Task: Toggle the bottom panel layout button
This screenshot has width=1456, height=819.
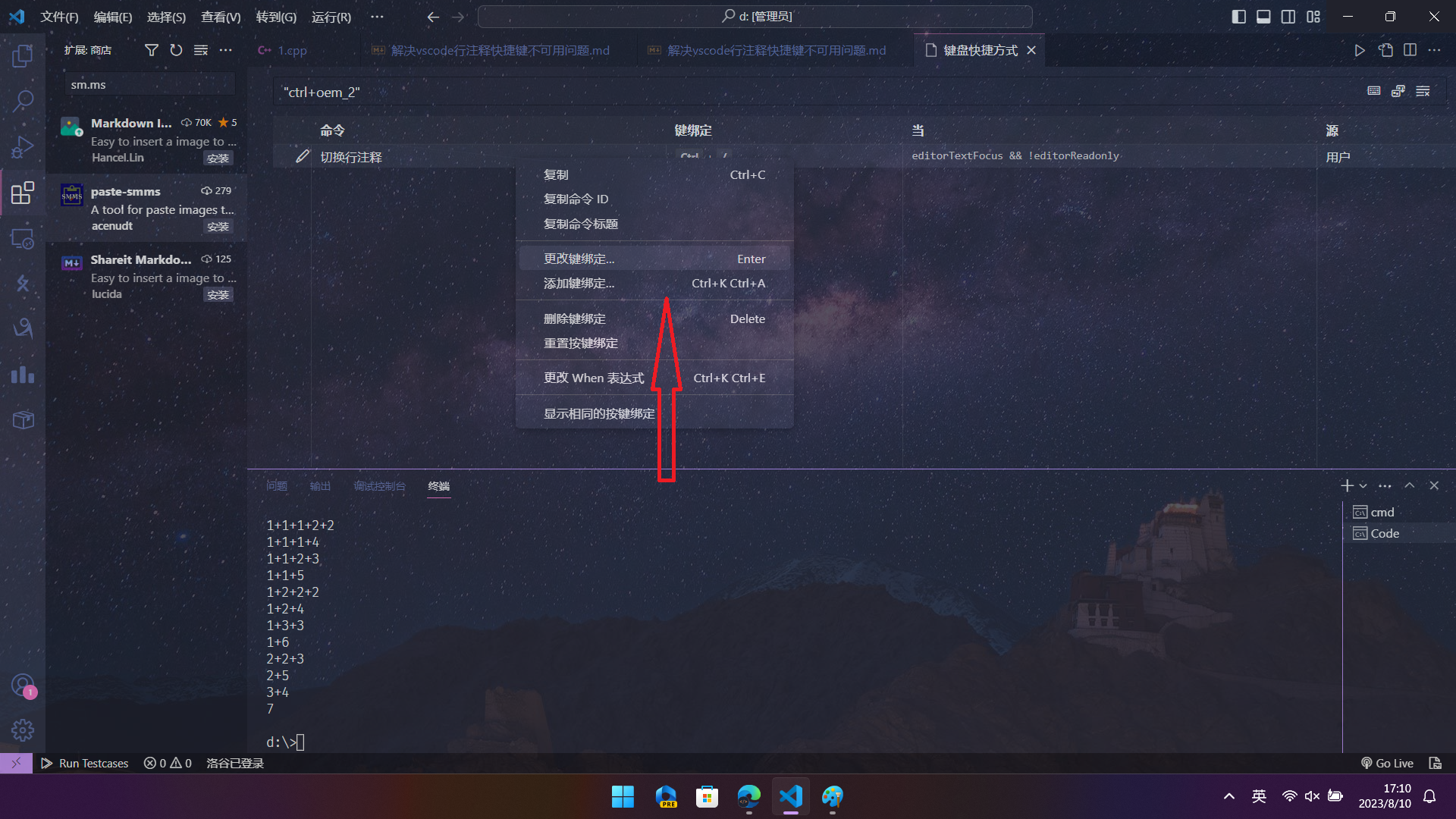Action: pos(1263,17)
